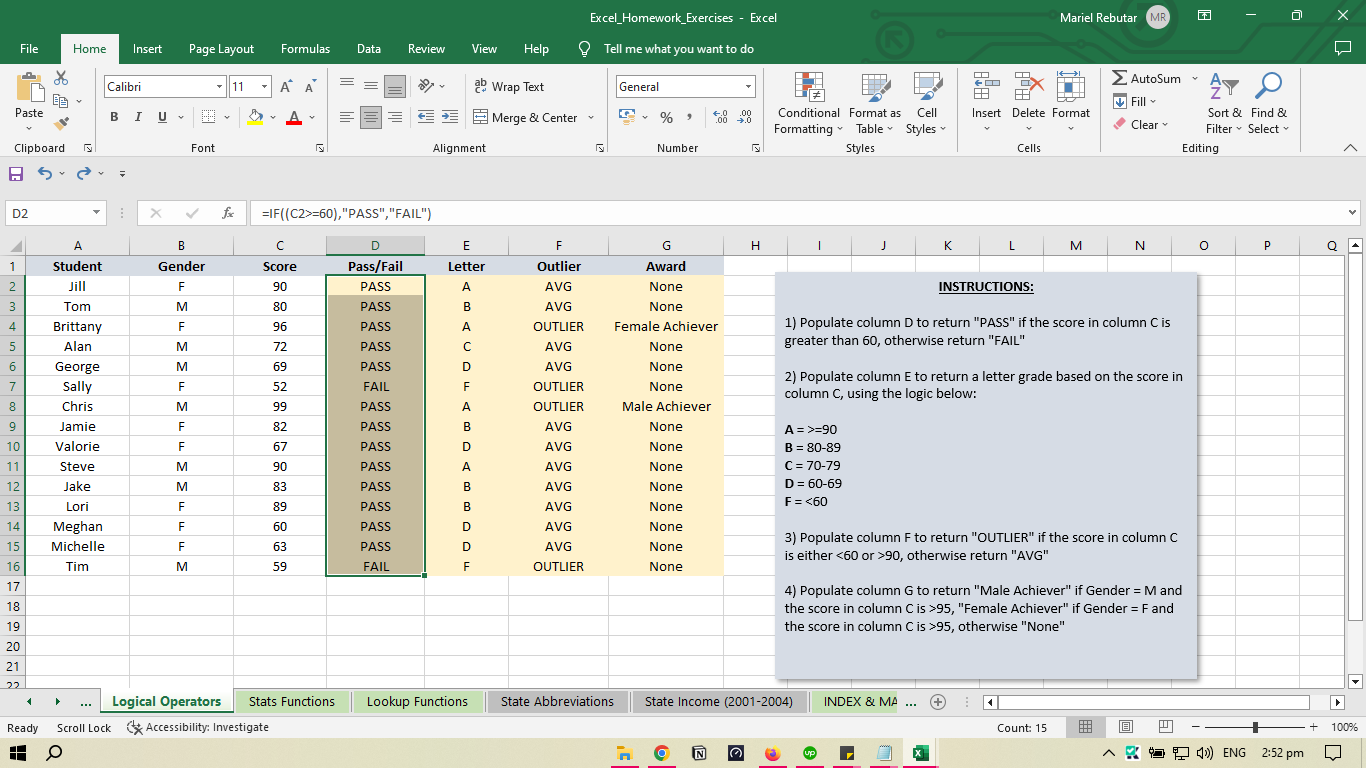Click the AutoSum button
This screenshot has height=768, width=1366.
(x=1147, y=79)
